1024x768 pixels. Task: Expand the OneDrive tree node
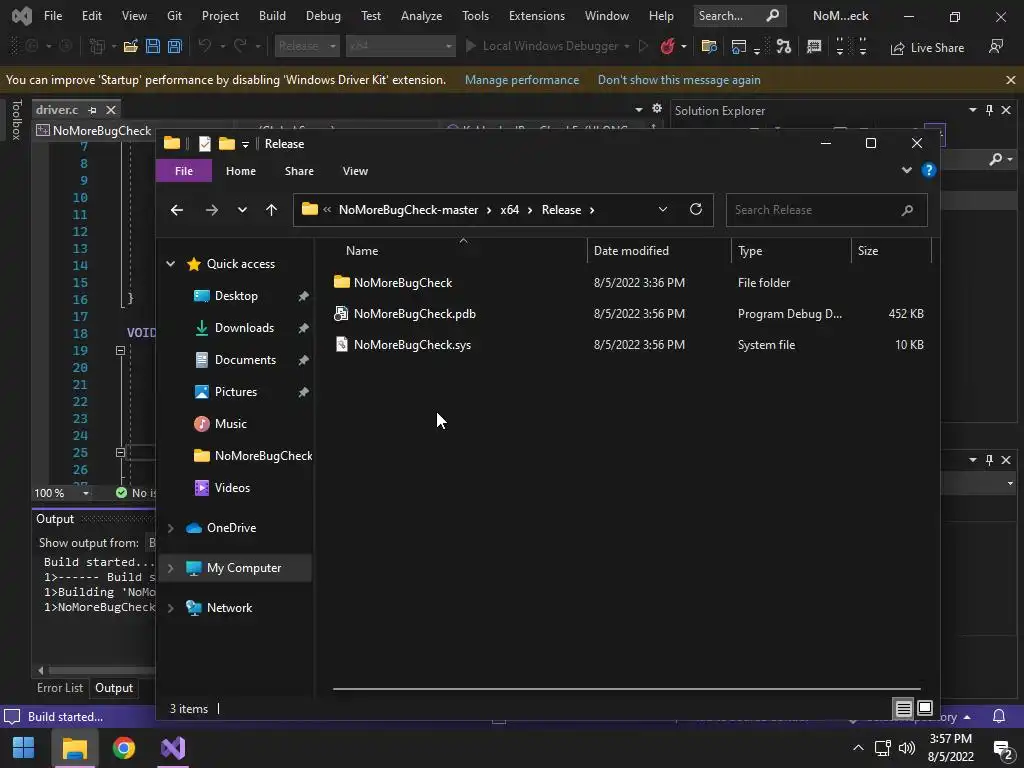170,528
